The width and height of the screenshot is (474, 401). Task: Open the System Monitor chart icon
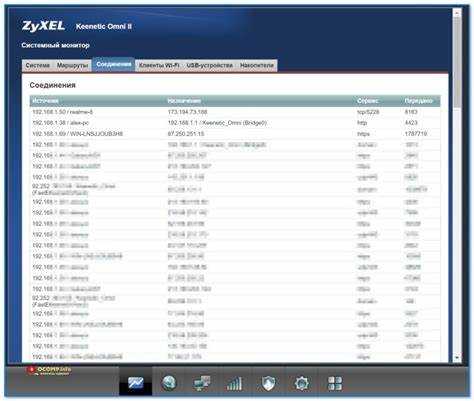pos(135,382)
